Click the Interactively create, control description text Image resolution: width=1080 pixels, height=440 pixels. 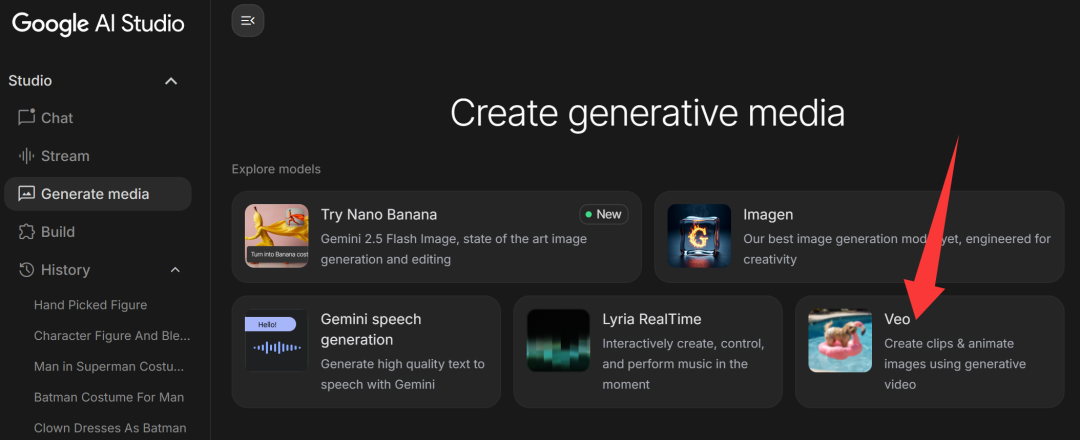[x=683, y=364]
